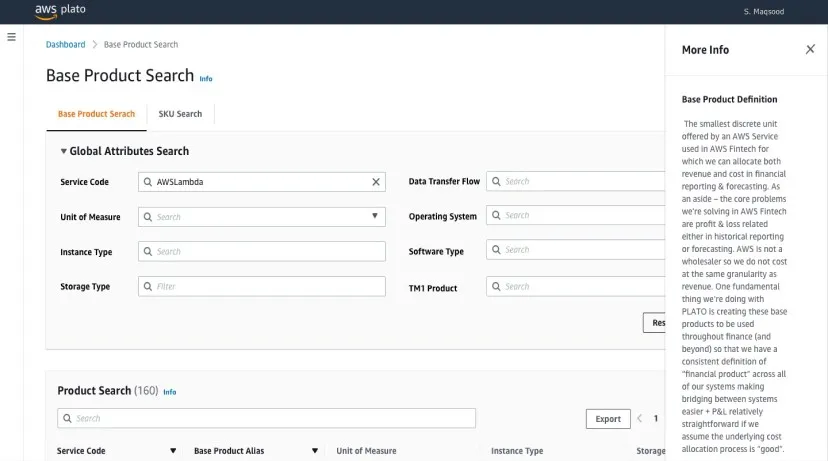Focus the Software Type search field
This screenshot has height=461, width=828.
(x=576, y=249)
